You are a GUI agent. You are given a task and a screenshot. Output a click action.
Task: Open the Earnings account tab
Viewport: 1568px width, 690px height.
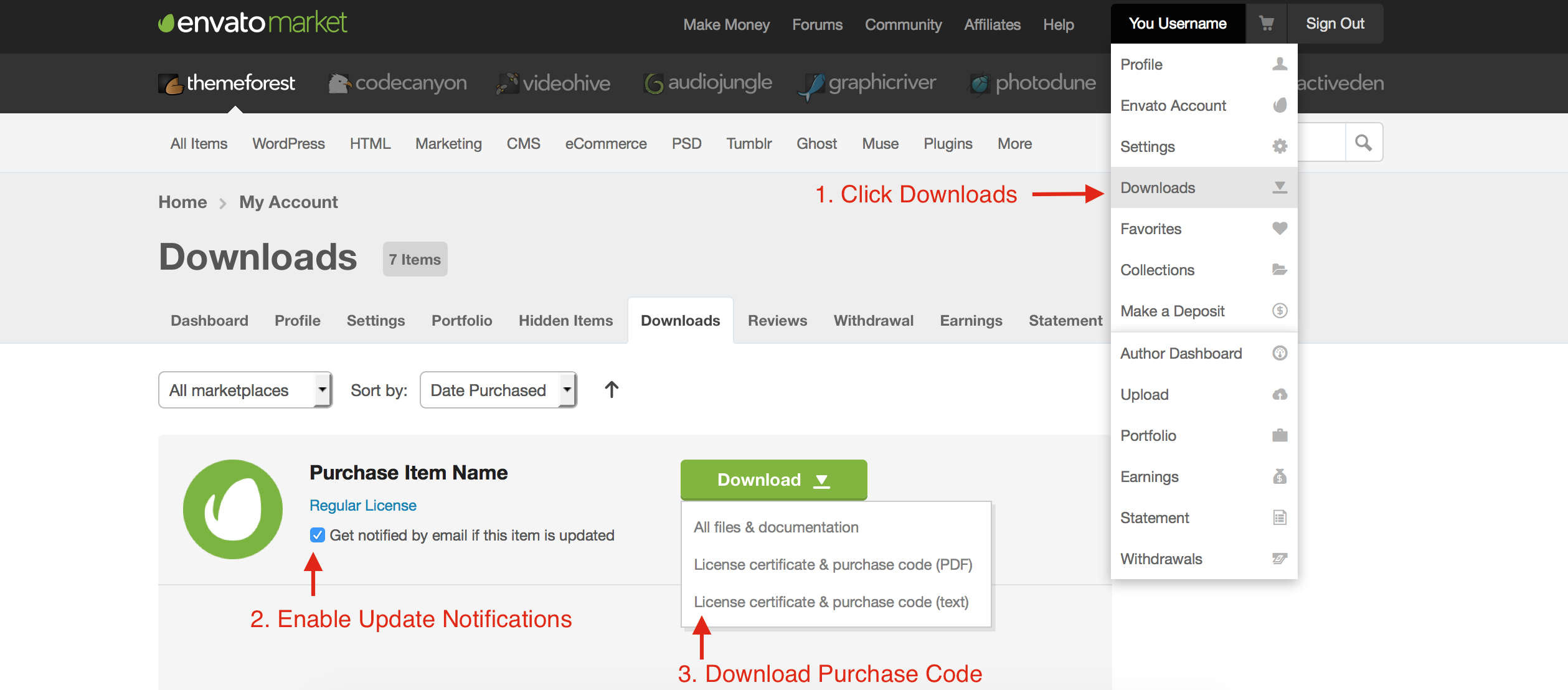point(971,321)
